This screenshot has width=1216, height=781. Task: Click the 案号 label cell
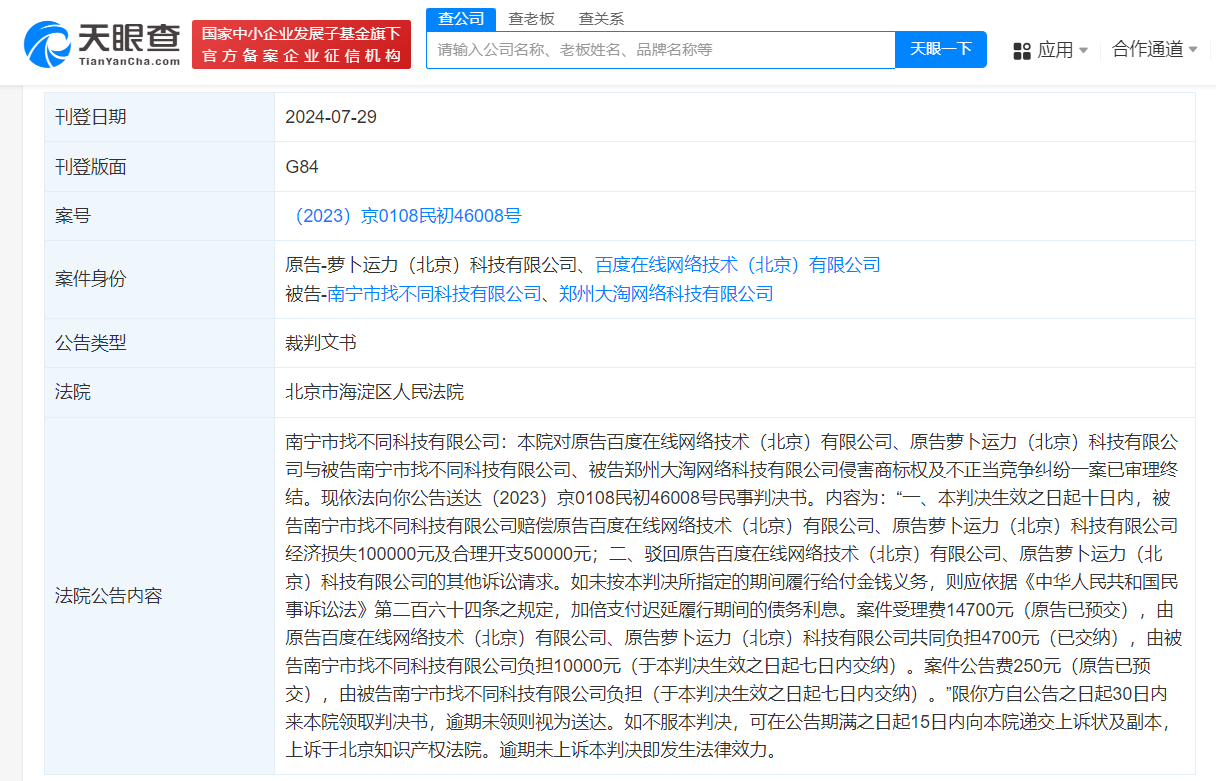[160, 216]
